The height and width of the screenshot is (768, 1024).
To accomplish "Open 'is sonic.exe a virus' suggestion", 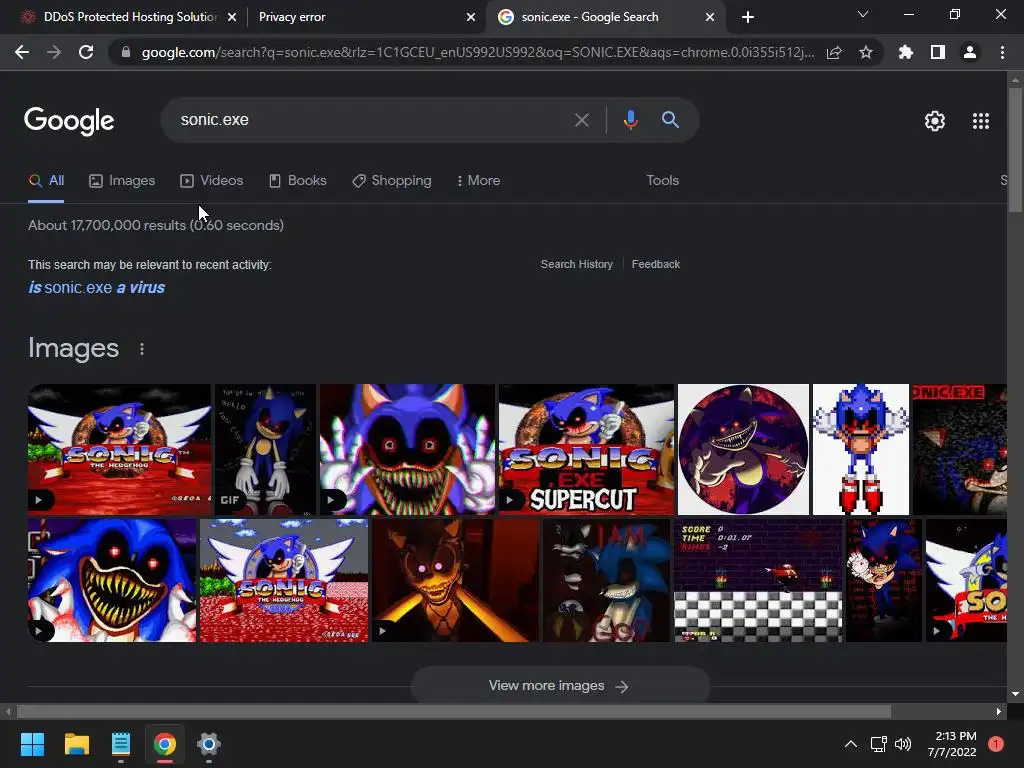I will click(x=96, y=287).
